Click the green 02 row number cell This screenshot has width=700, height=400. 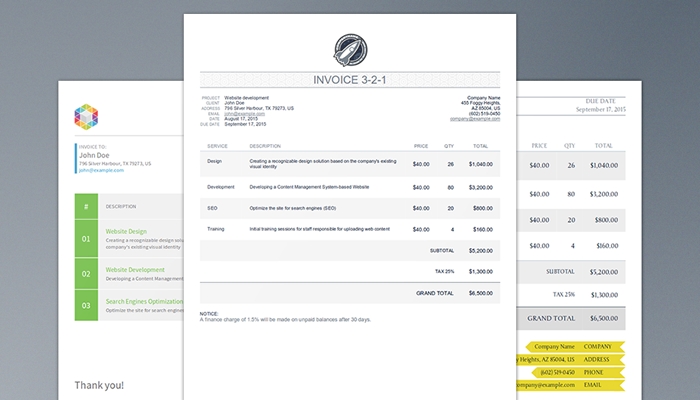[x=86, y=273]
